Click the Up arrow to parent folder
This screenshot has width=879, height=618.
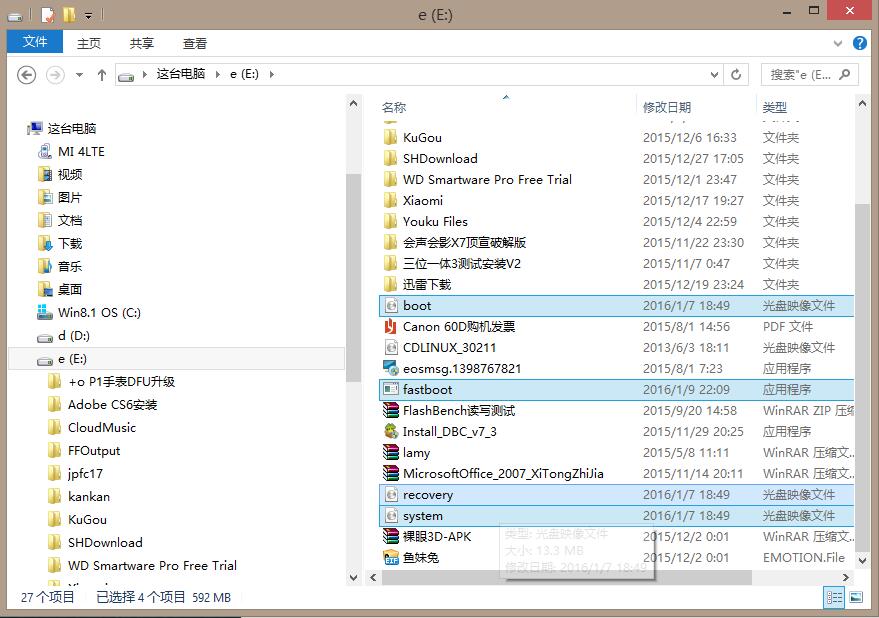[x=101, y=75]
